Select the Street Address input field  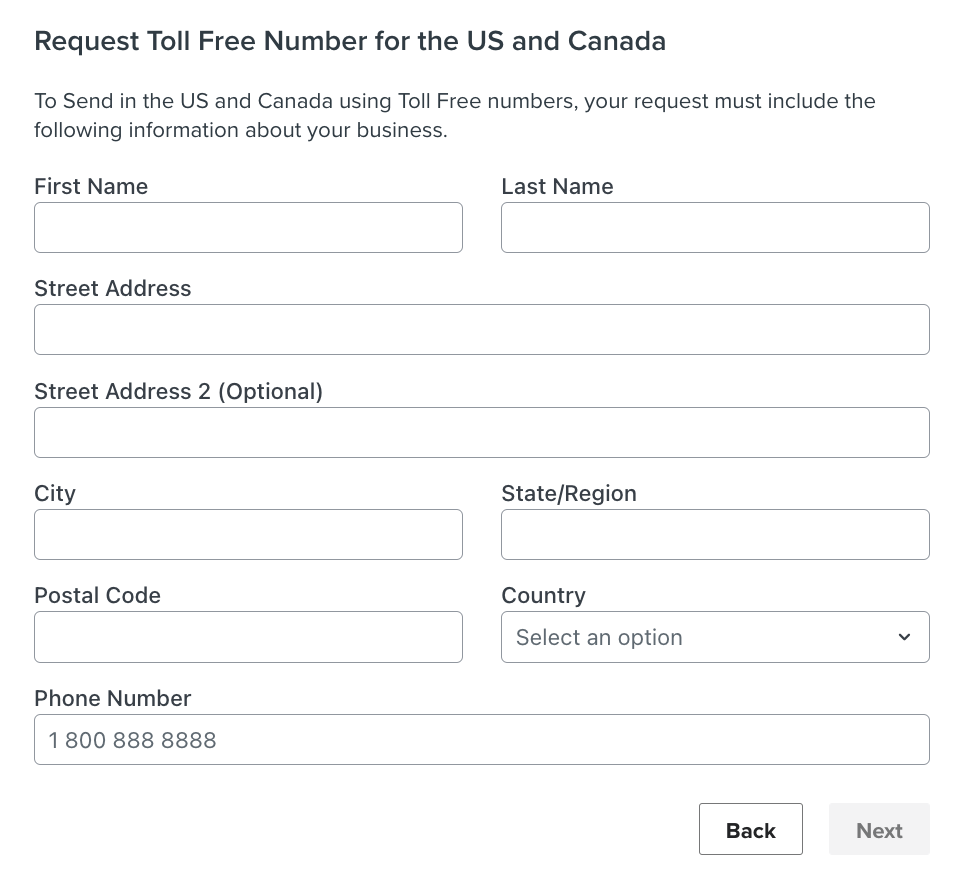[481, 330]
